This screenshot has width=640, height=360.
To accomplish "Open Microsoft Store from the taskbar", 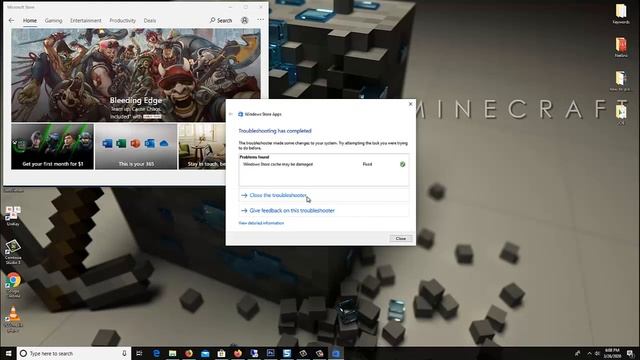I will click(x=221, y=353).
